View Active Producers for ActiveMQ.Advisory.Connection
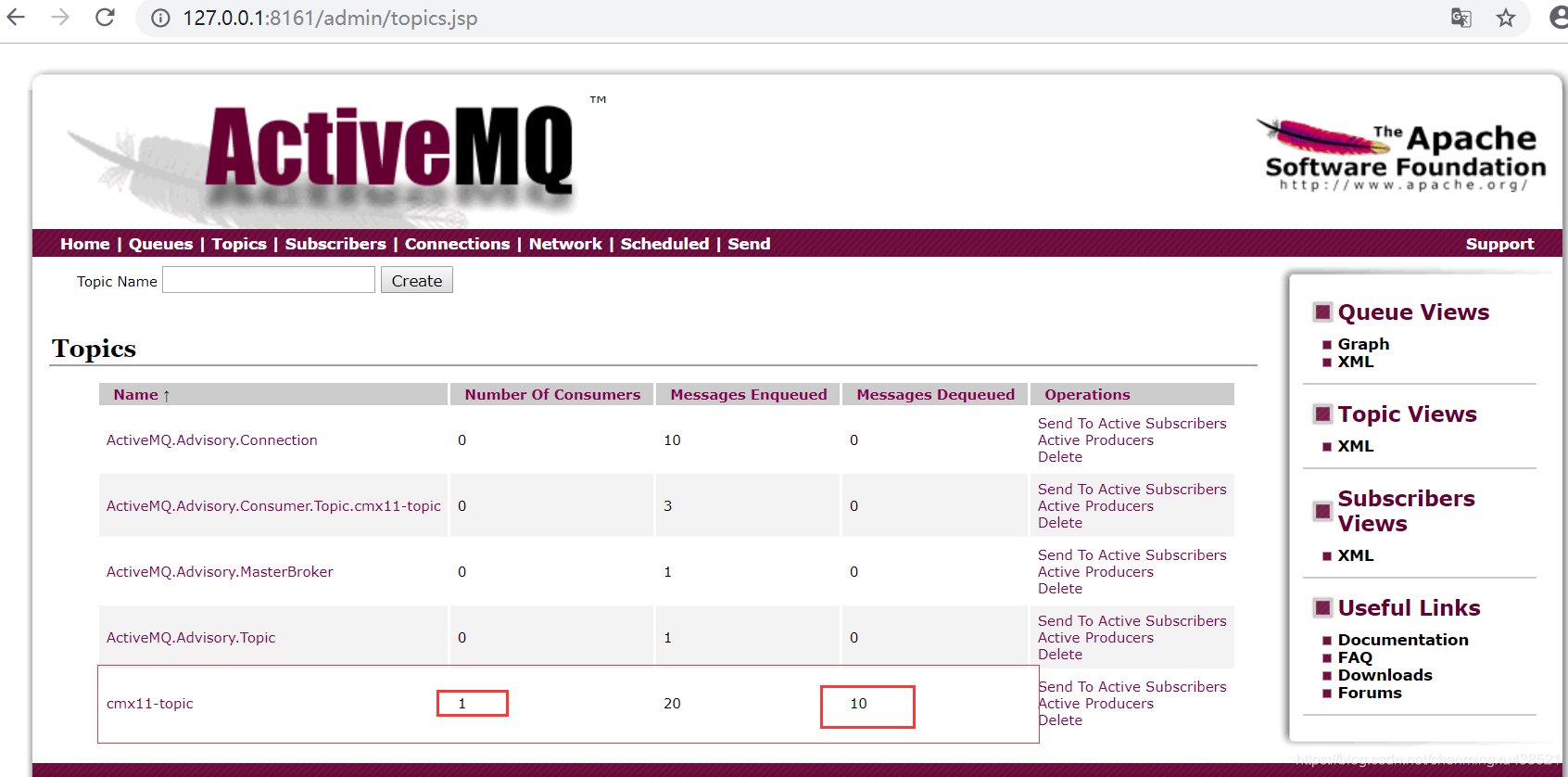1568x777 pixels. coord(1095,440)
